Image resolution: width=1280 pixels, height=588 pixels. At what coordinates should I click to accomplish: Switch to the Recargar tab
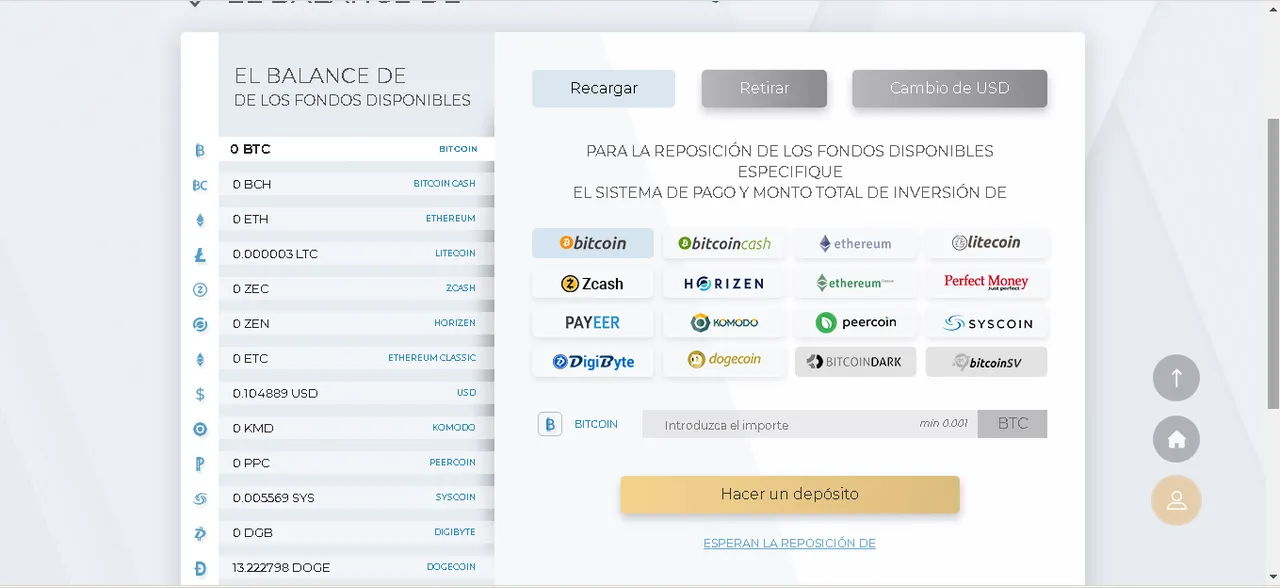(603, 88)
